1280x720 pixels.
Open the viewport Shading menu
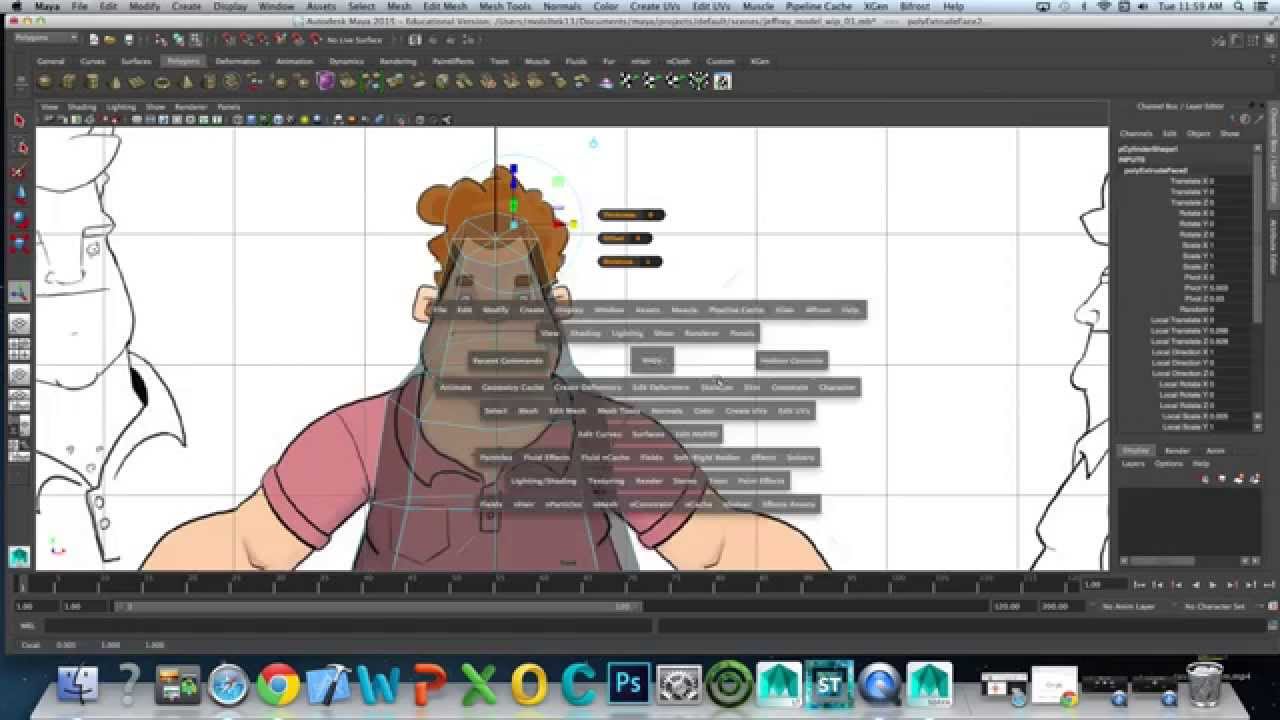[x=82, y=106]
